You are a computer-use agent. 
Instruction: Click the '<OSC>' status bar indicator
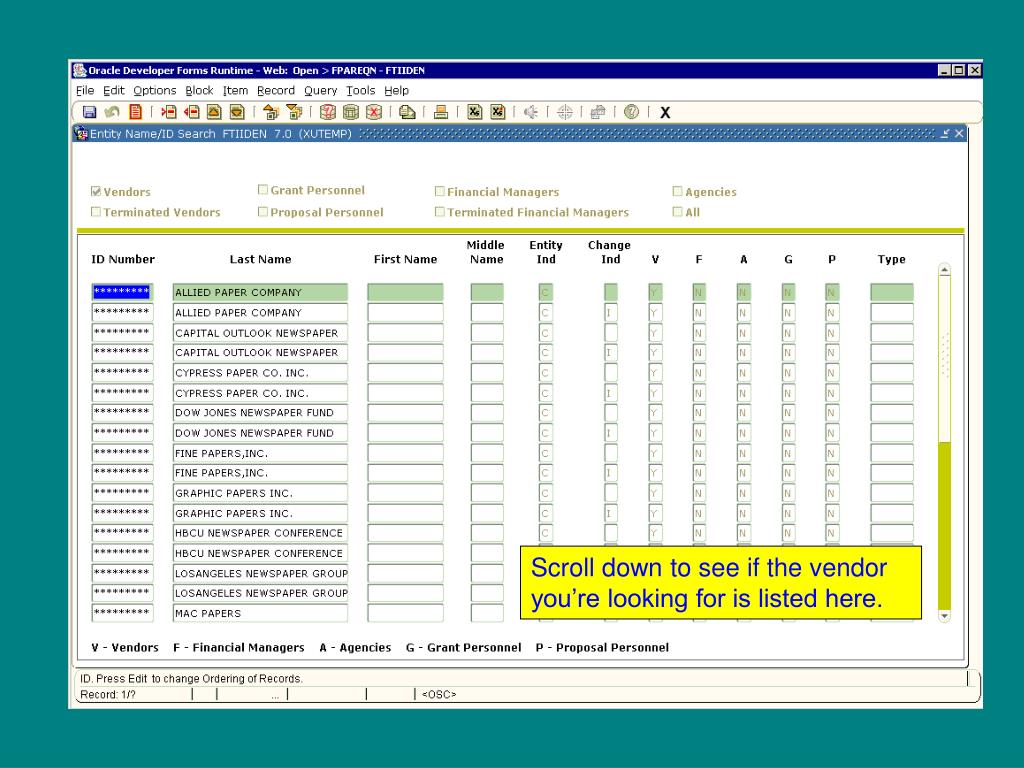coord(439,694)
